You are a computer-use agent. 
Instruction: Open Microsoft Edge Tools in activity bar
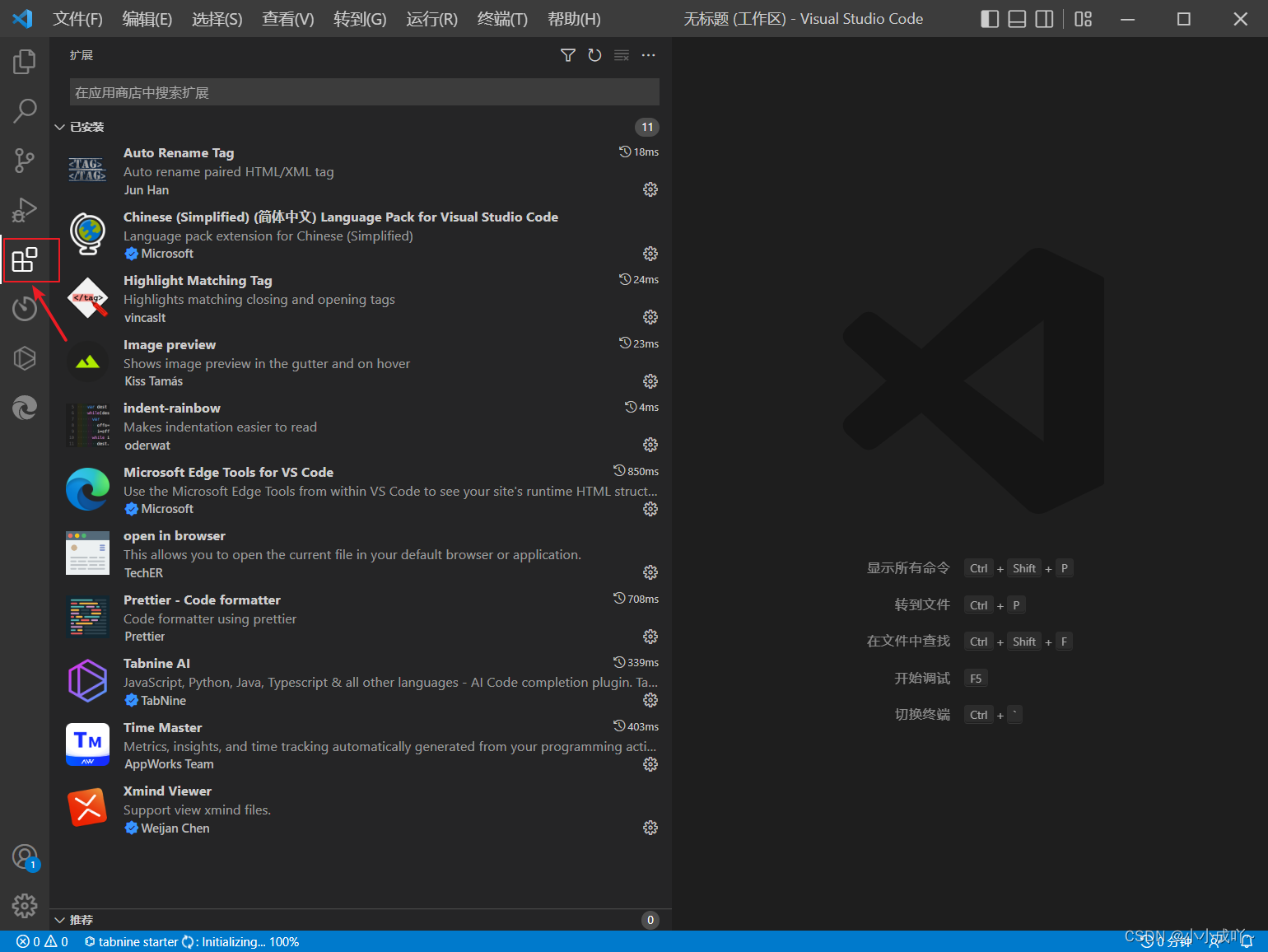[25, 408]
